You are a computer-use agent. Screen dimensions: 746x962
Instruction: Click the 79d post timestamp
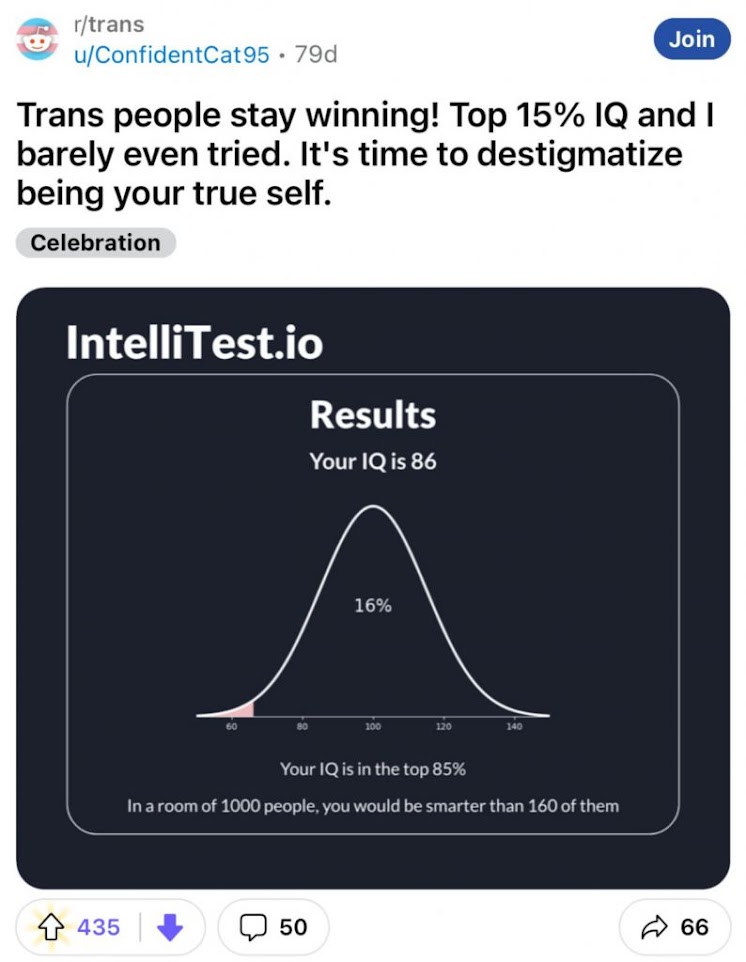[316, 55]
